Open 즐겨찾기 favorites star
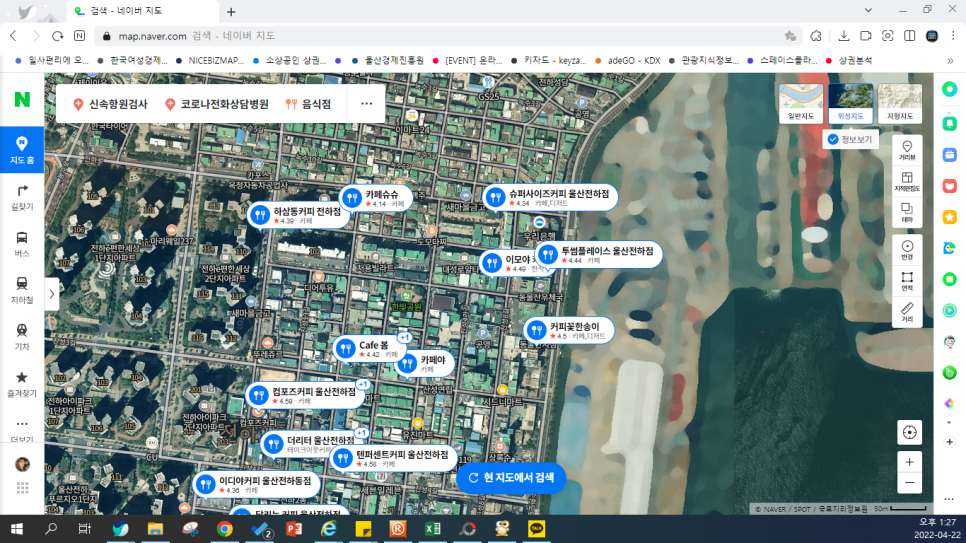 tap(22, 382)
